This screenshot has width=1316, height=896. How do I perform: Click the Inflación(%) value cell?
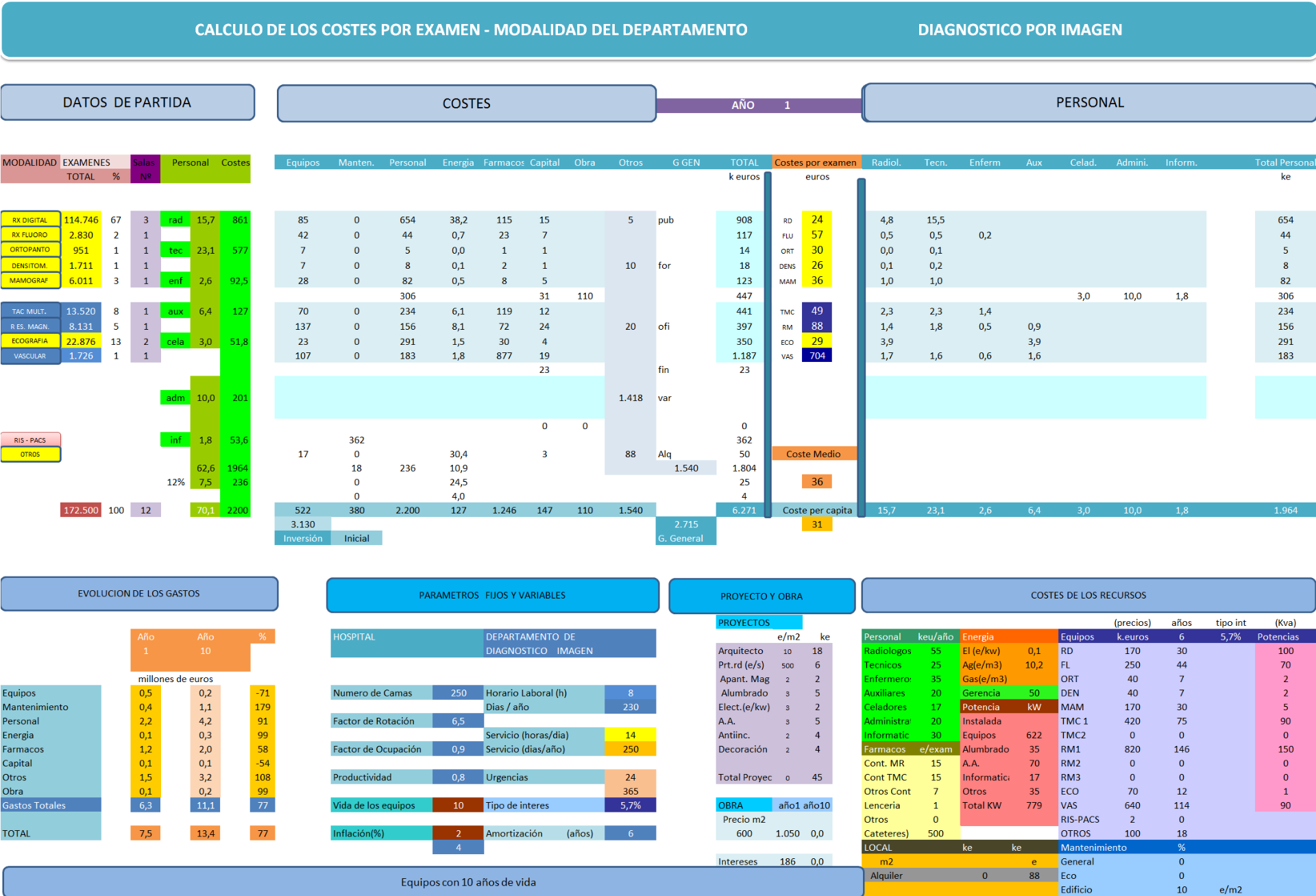[458, 834]
